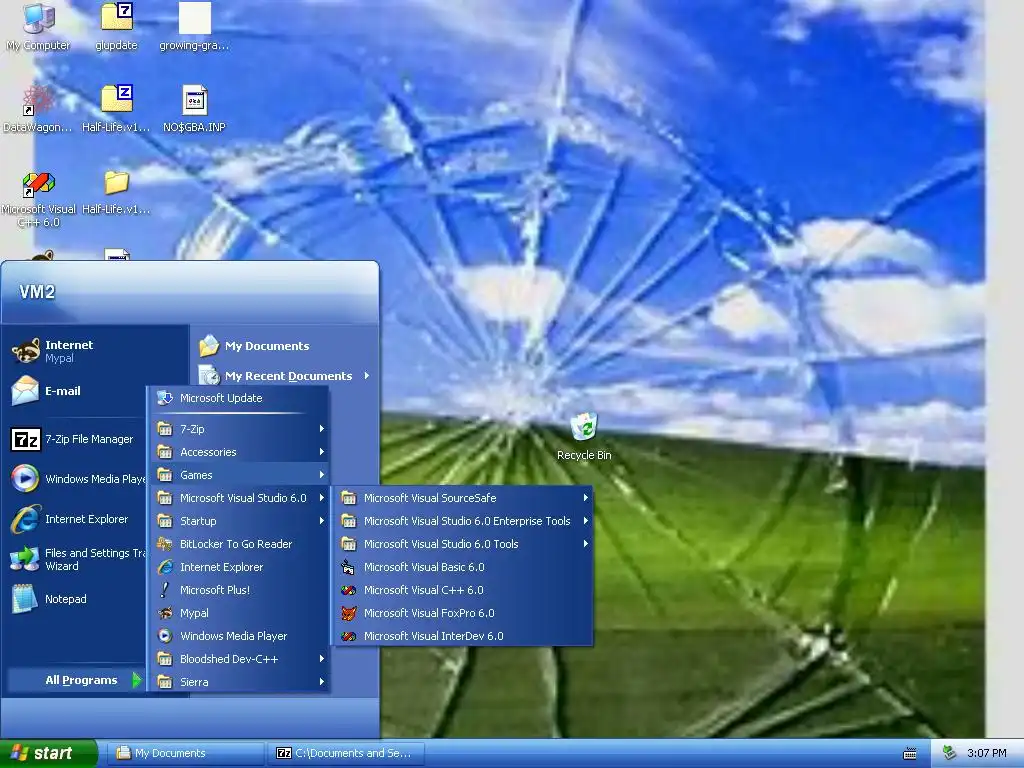This screenshot has width=1024, height=768.
Task: Open the My Computer desktop icon
Action: pos(38,26)
